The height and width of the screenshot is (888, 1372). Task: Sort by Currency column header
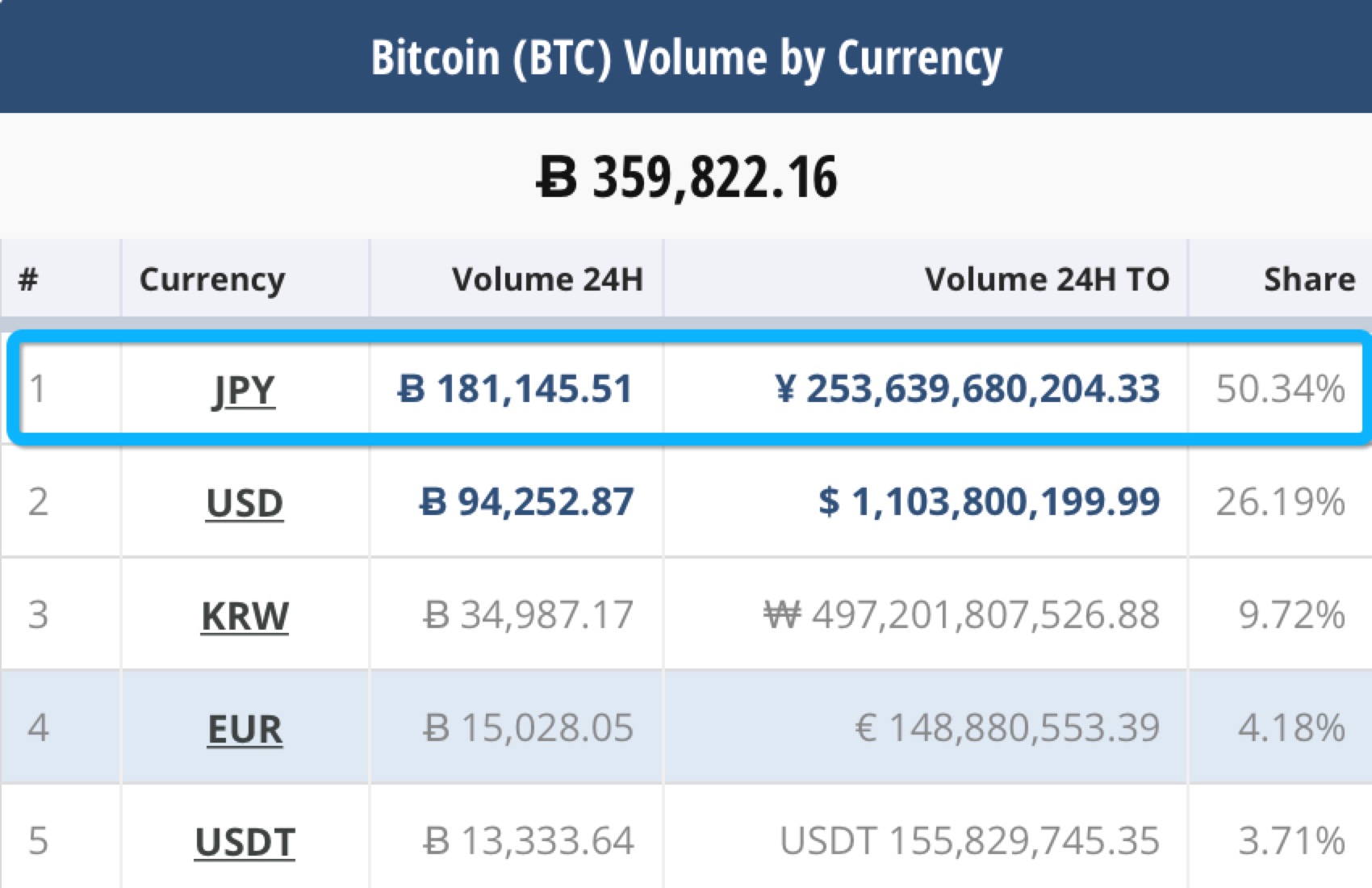[x=211, y=279]
